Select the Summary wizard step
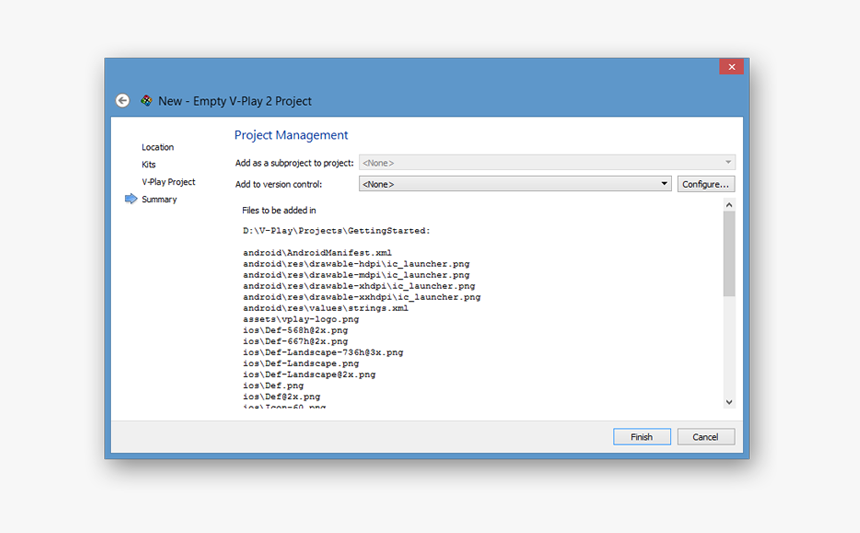 [x=159, y=199]
